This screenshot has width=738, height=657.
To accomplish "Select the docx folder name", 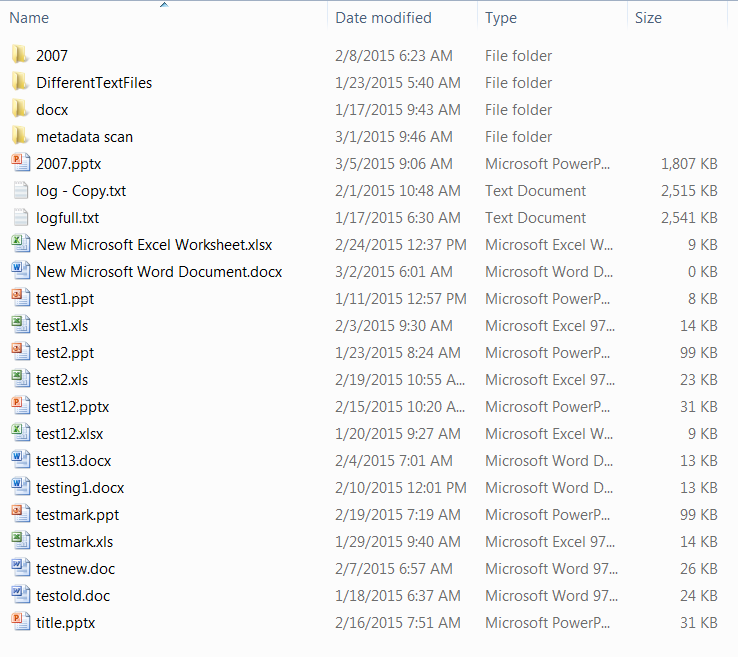I will tap(52, 110).
